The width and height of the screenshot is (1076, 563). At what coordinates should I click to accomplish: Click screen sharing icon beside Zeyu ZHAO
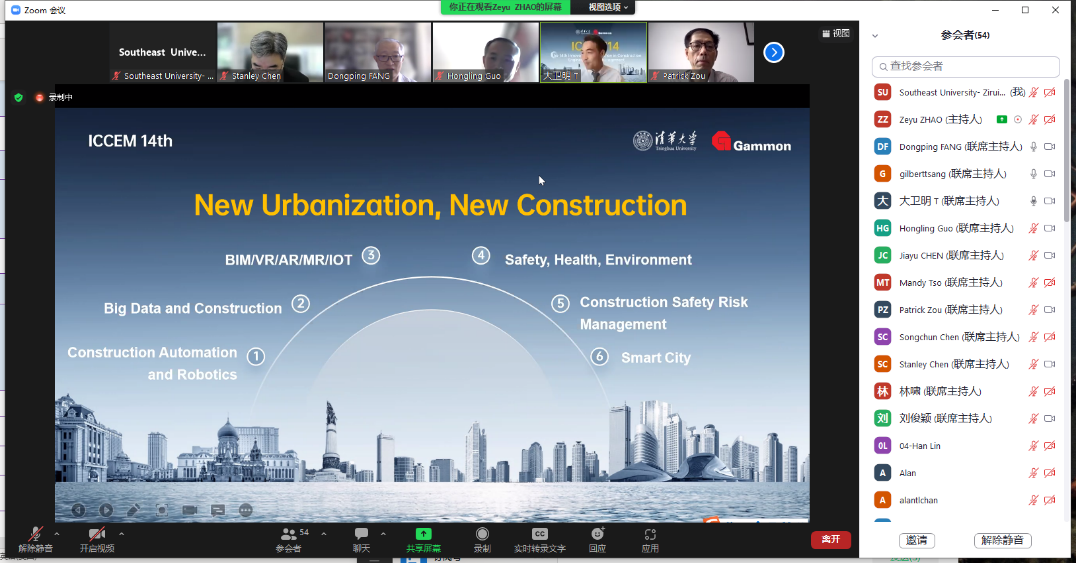1002,119
